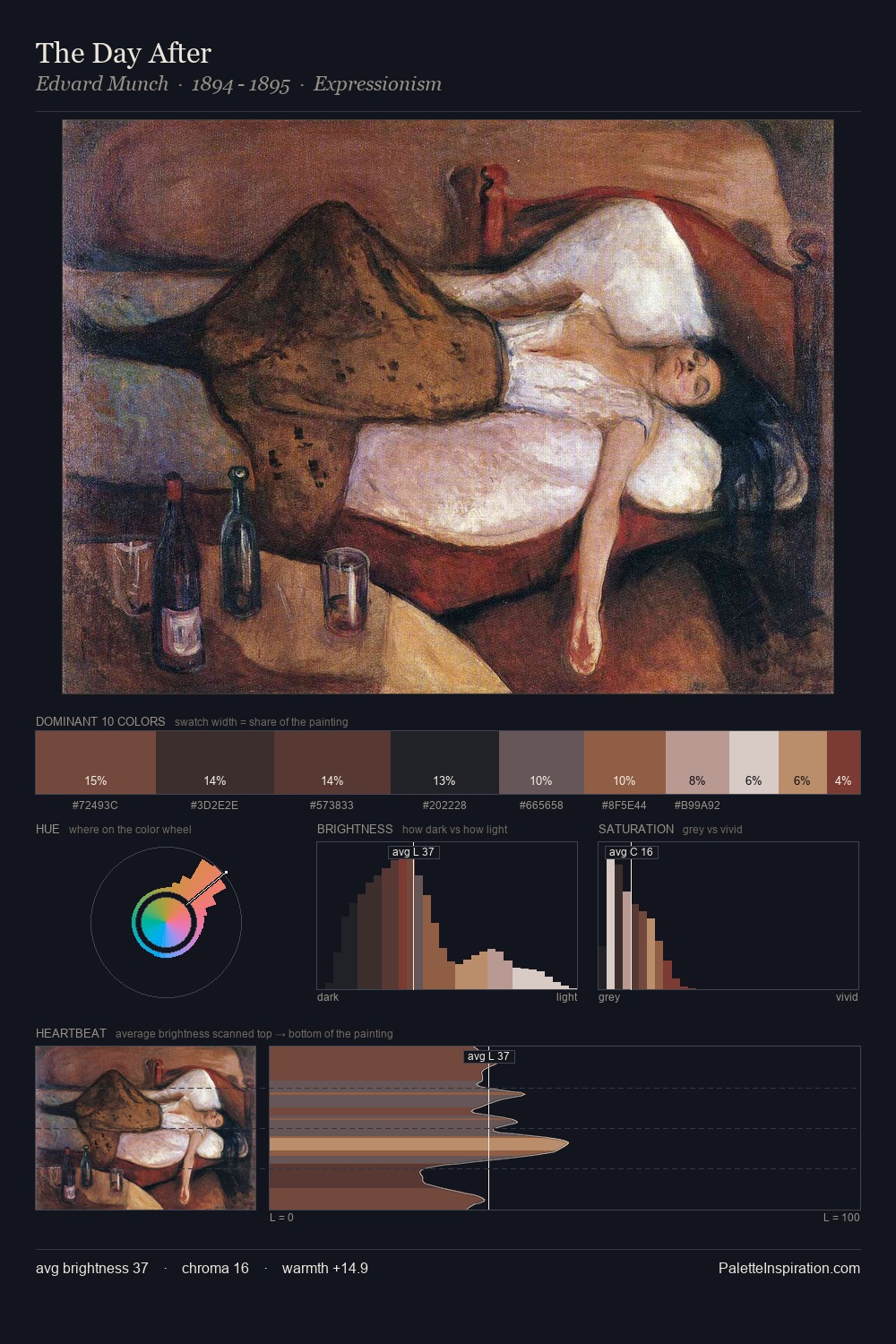Click the hue color wheel
The height and width of the screenshot is (1344, 896).
(x=166, y=922)
